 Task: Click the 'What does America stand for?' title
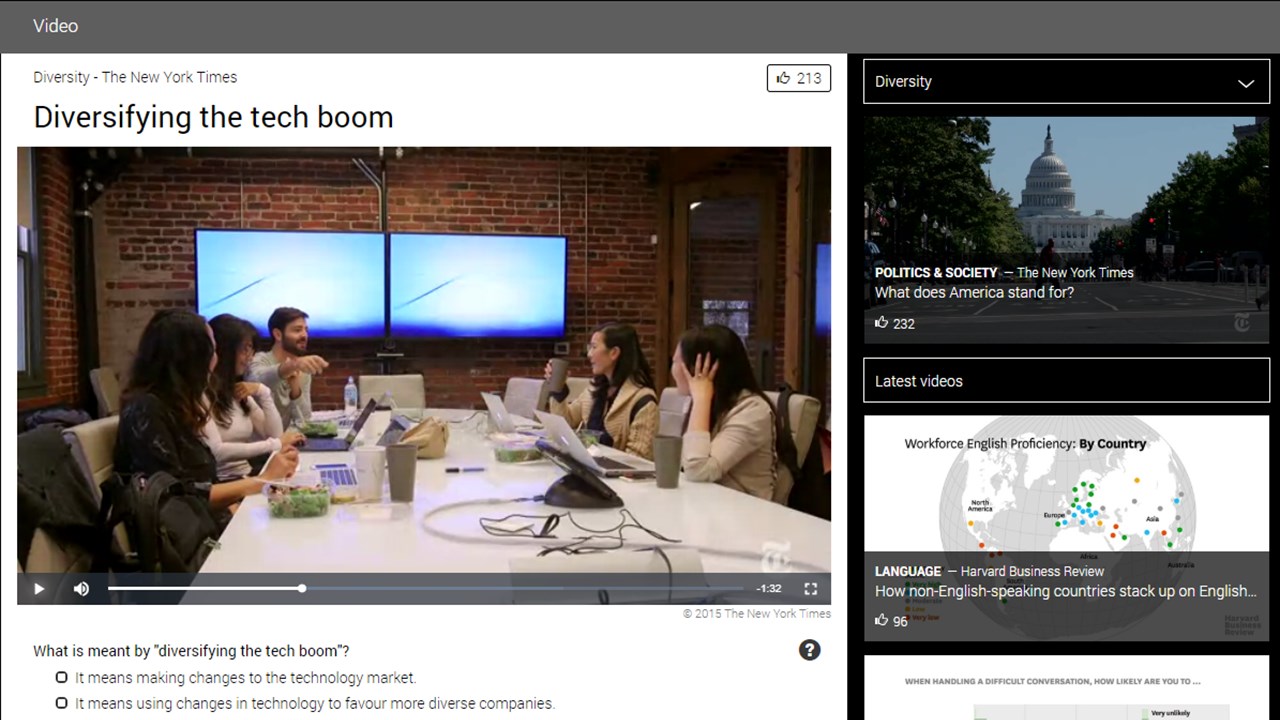(974, 293)
